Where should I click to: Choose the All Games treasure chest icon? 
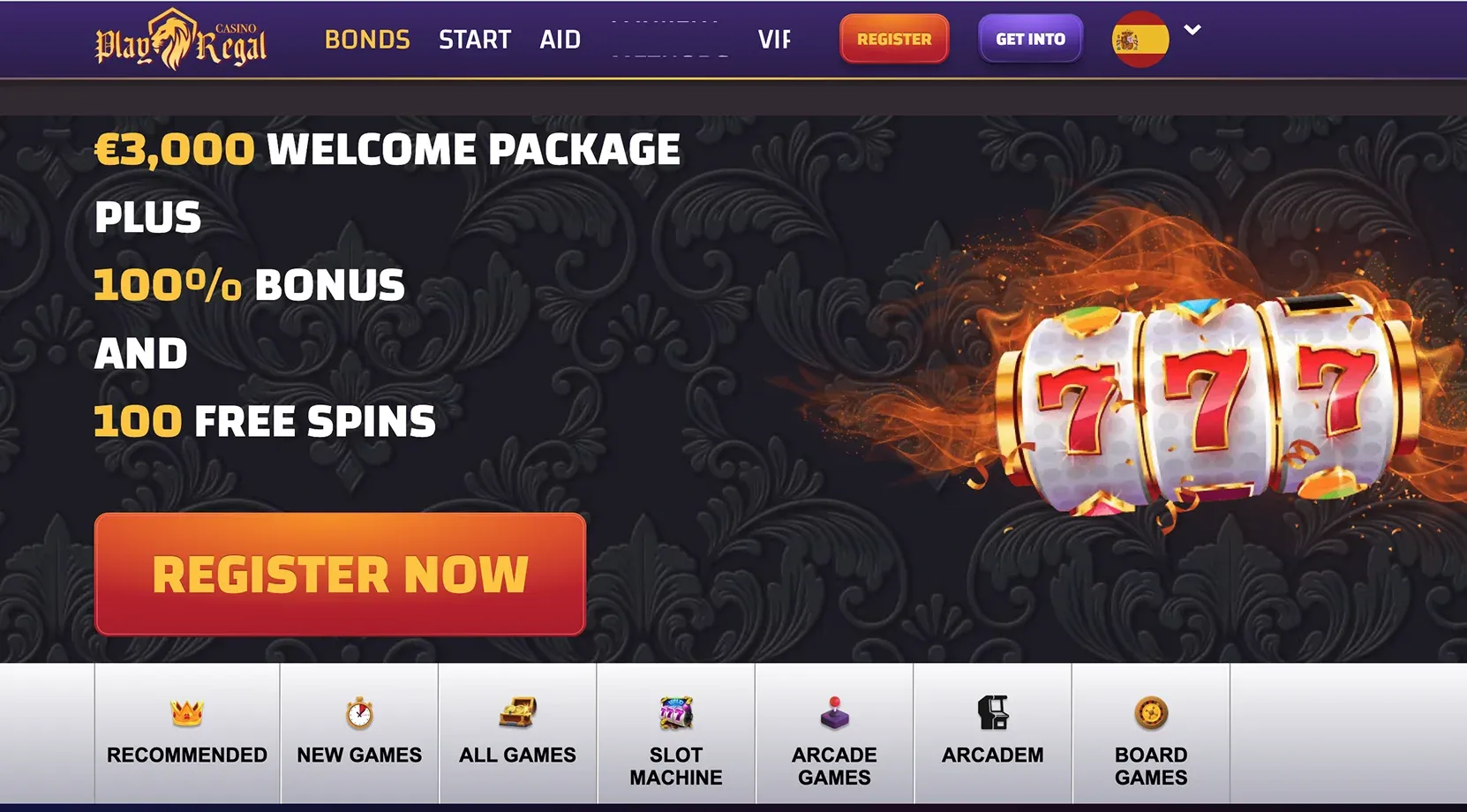coord(517,712)
